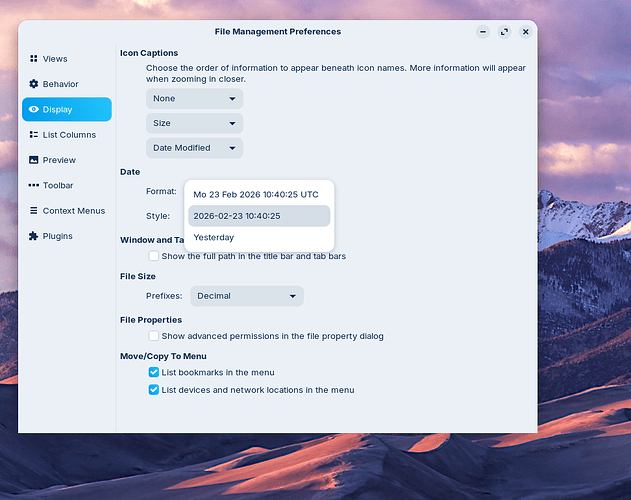Uncheck List bookmarks in the menu
The width and height of the screenshot is (631, 500).
coord(154,372)
